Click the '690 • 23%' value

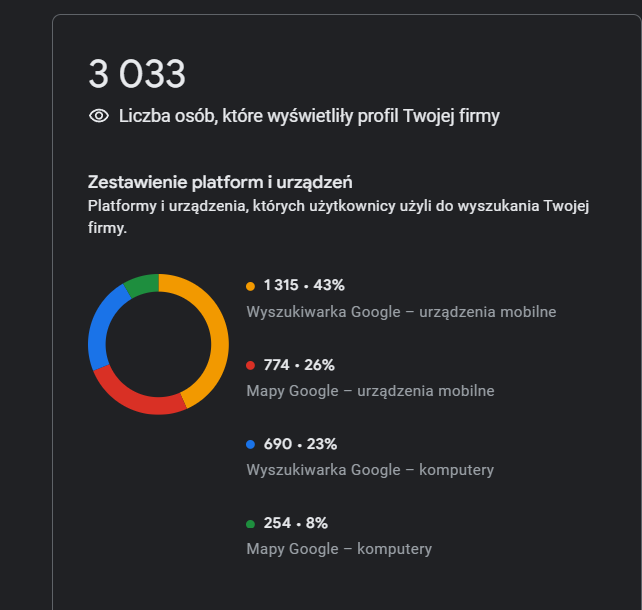300,443
